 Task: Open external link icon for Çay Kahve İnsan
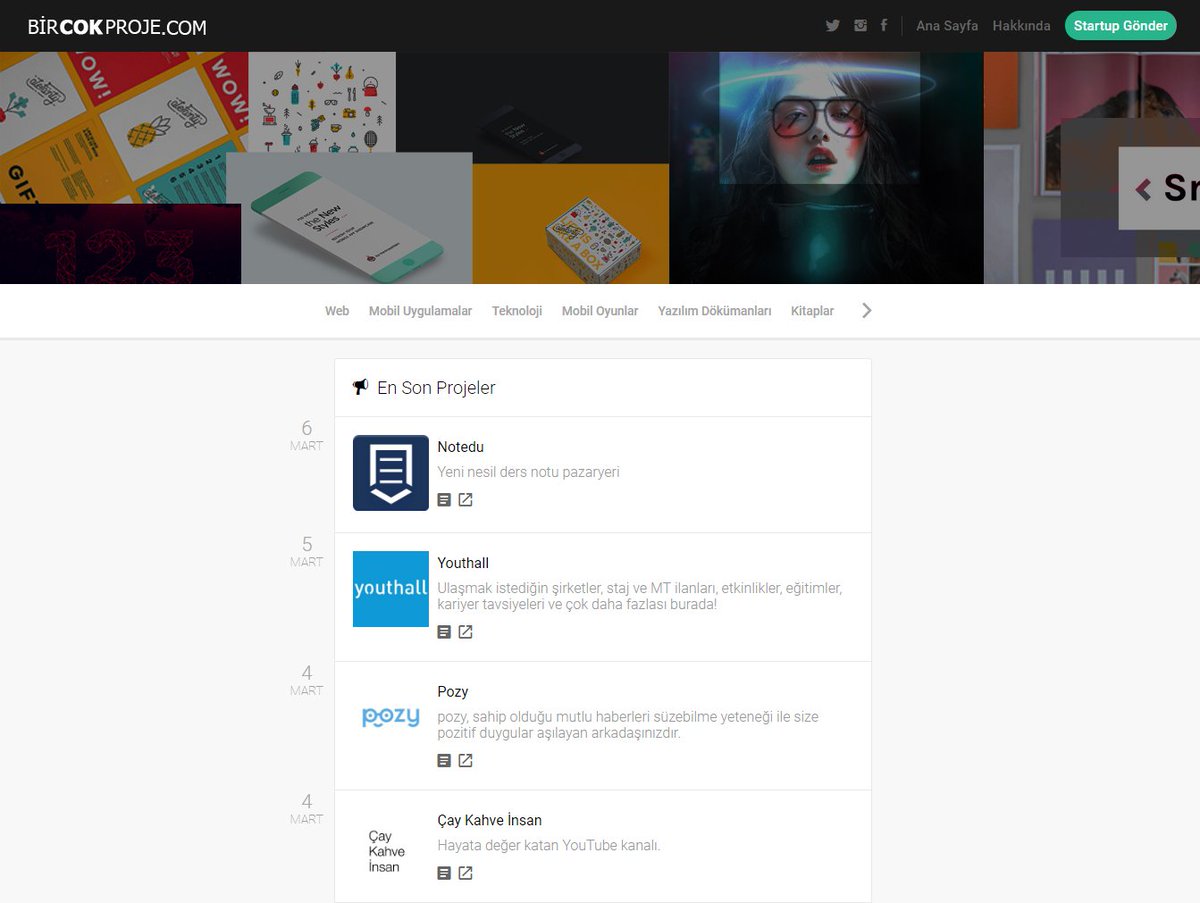(x=465, y=873)
